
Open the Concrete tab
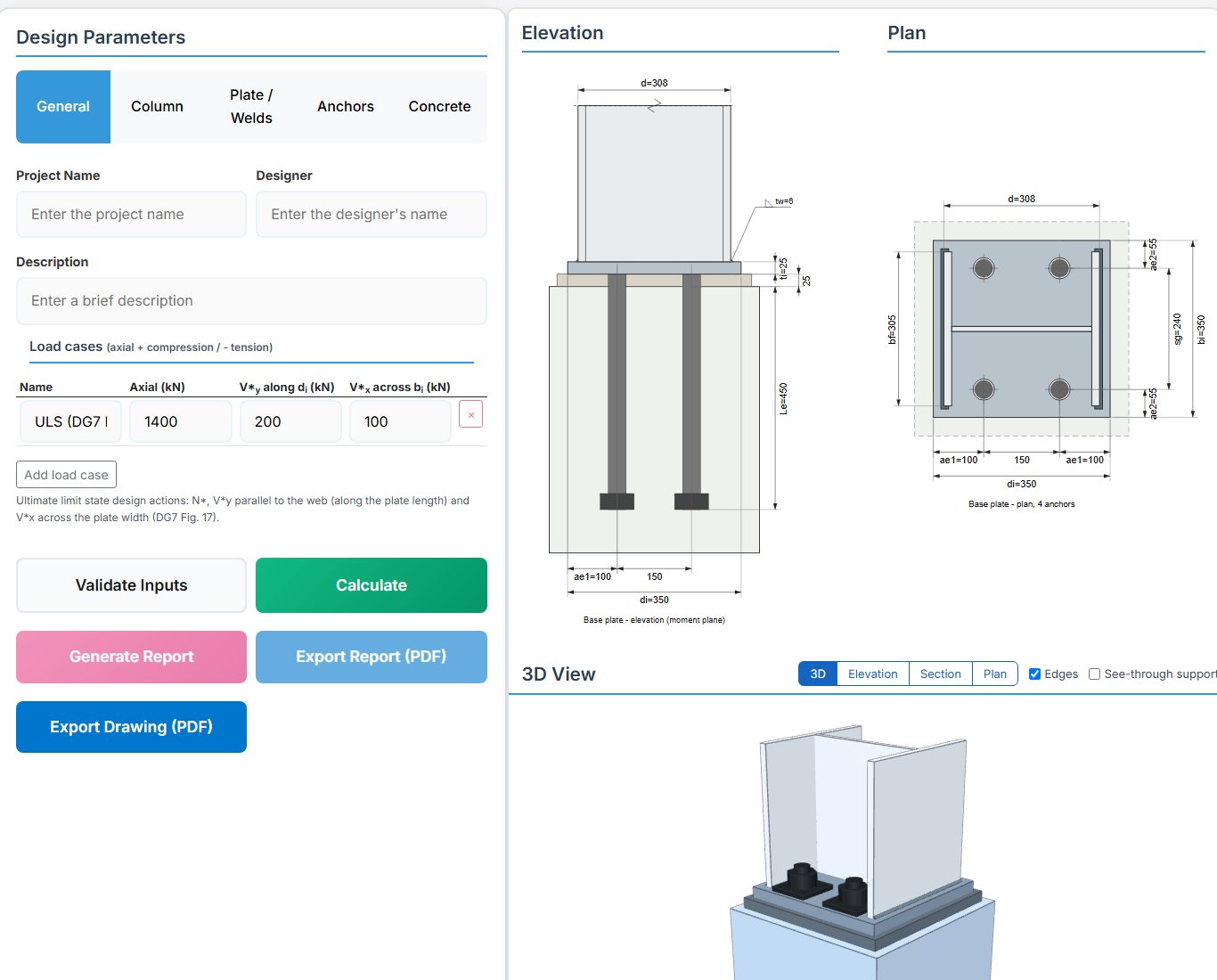(439, 107)
